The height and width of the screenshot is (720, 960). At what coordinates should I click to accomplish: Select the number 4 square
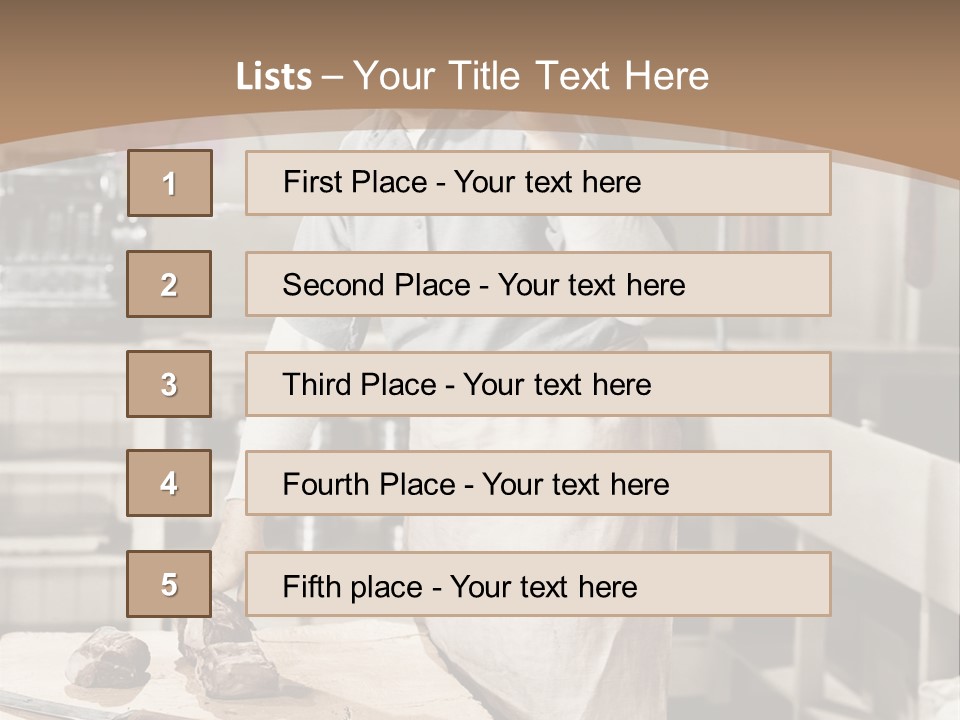pyautogui.click(x=169, y=483)
